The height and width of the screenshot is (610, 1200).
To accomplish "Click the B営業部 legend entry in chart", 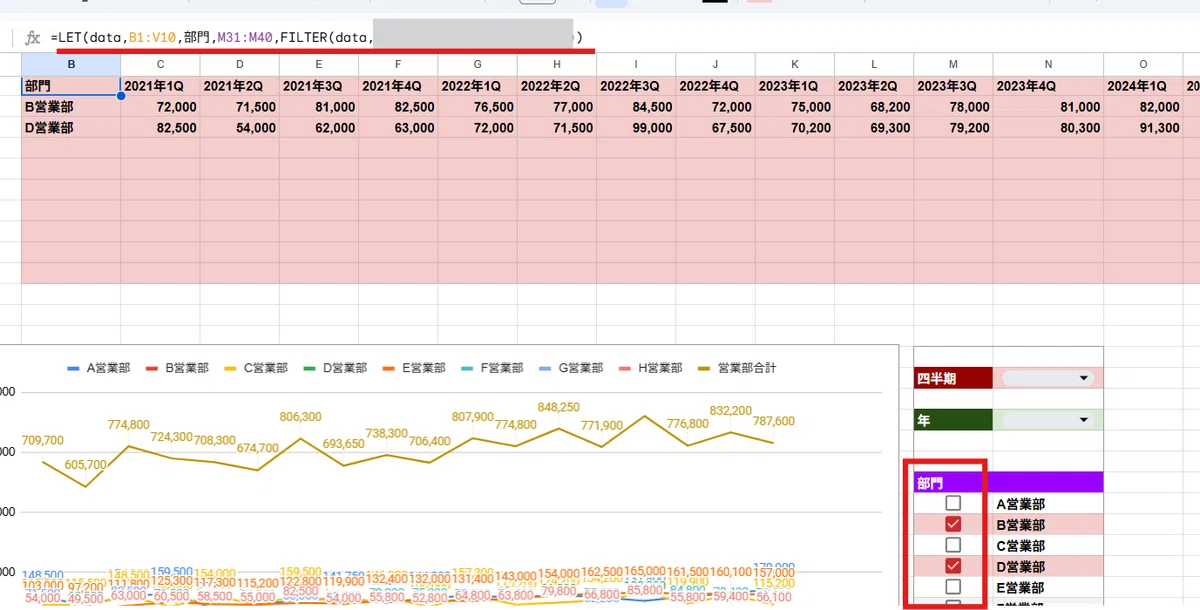I will click(x=177, y=368).
